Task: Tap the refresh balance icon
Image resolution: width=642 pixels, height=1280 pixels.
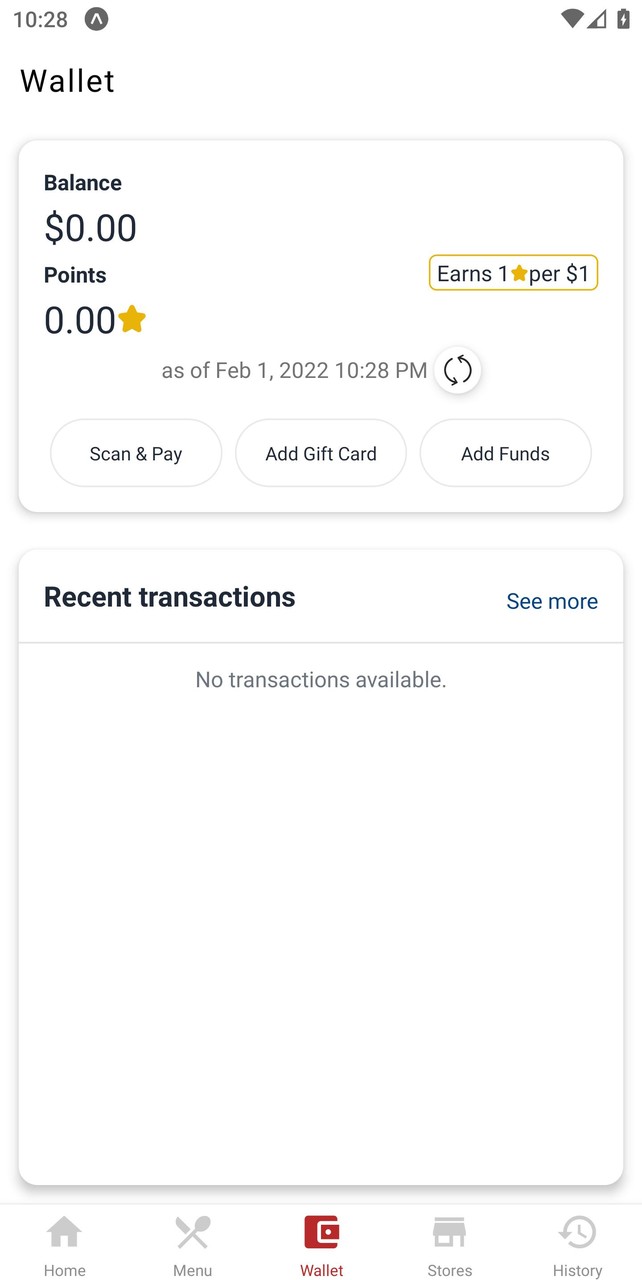Action: pos(458,370)
